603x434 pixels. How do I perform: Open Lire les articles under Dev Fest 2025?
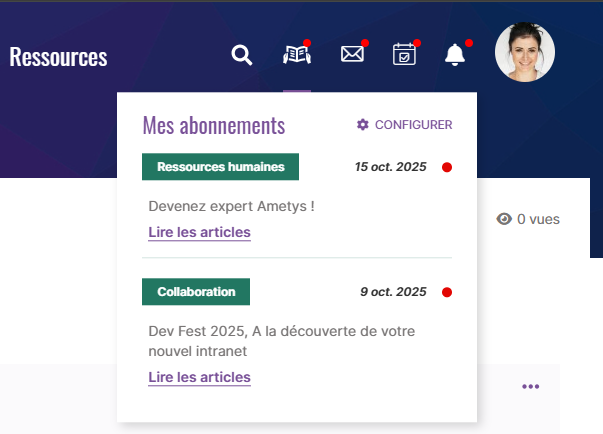[x=199, y=378]
